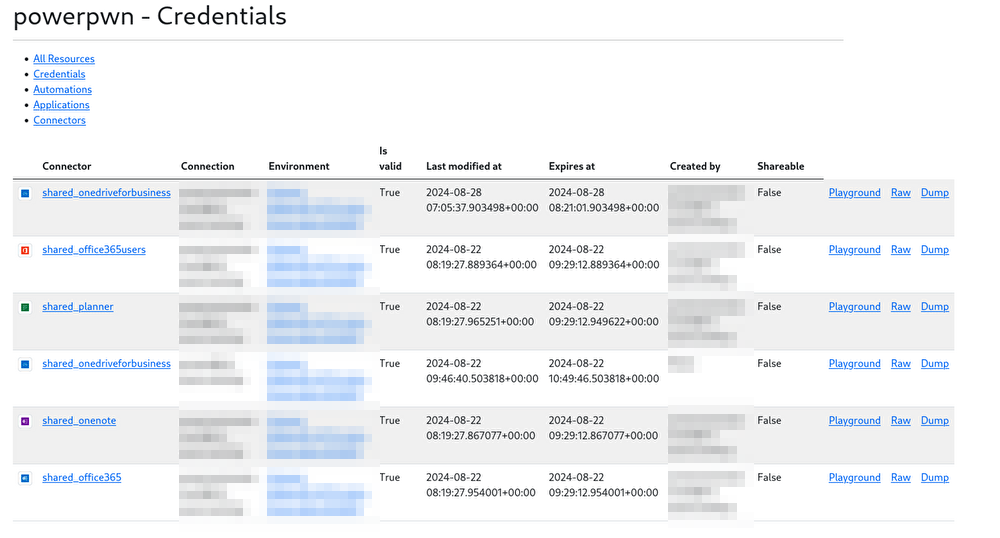Dump the shared_planner credential
1000x538 pixels.
point(934,306)
